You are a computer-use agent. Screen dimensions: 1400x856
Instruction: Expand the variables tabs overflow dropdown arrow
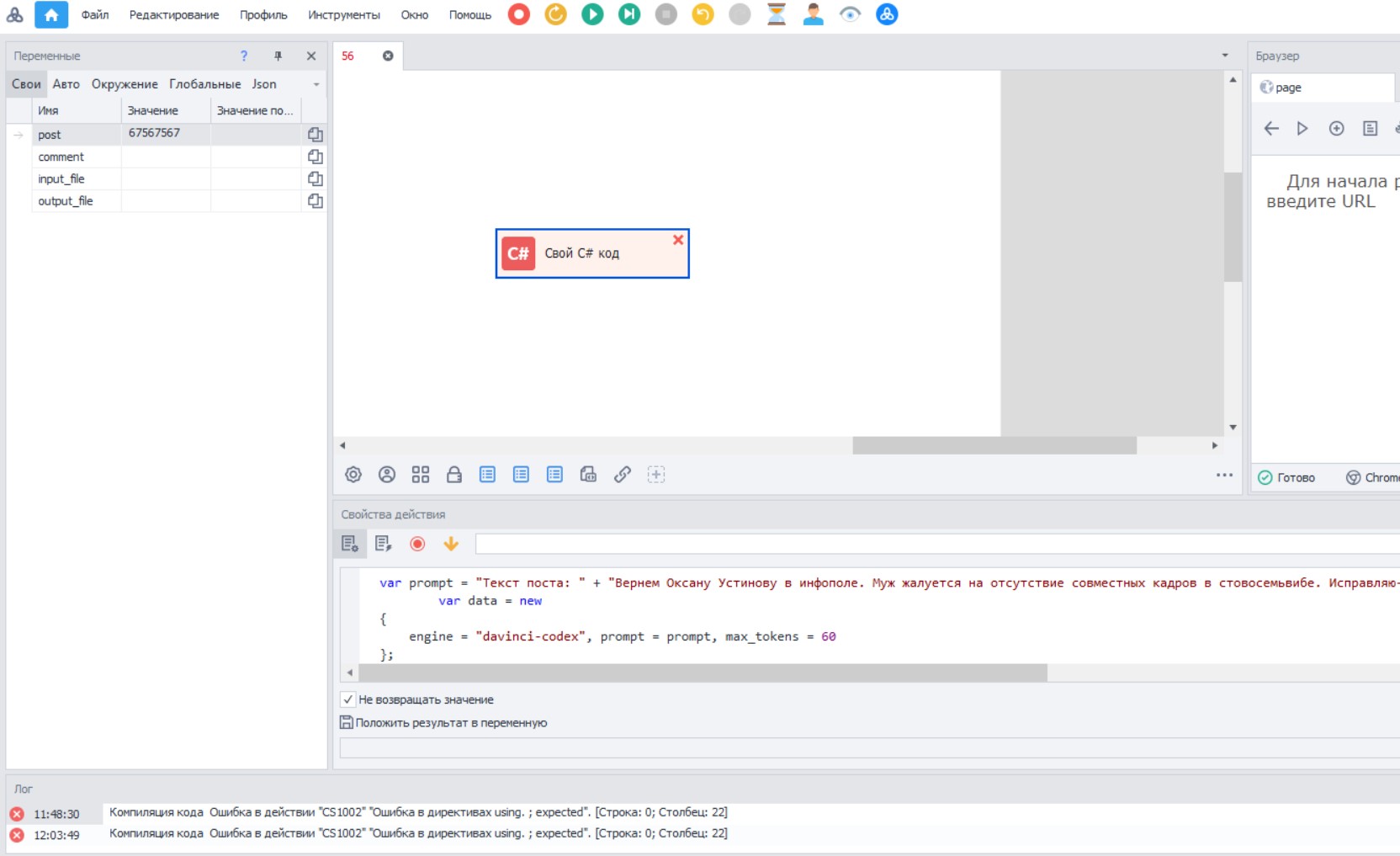[x=316, y=84]
